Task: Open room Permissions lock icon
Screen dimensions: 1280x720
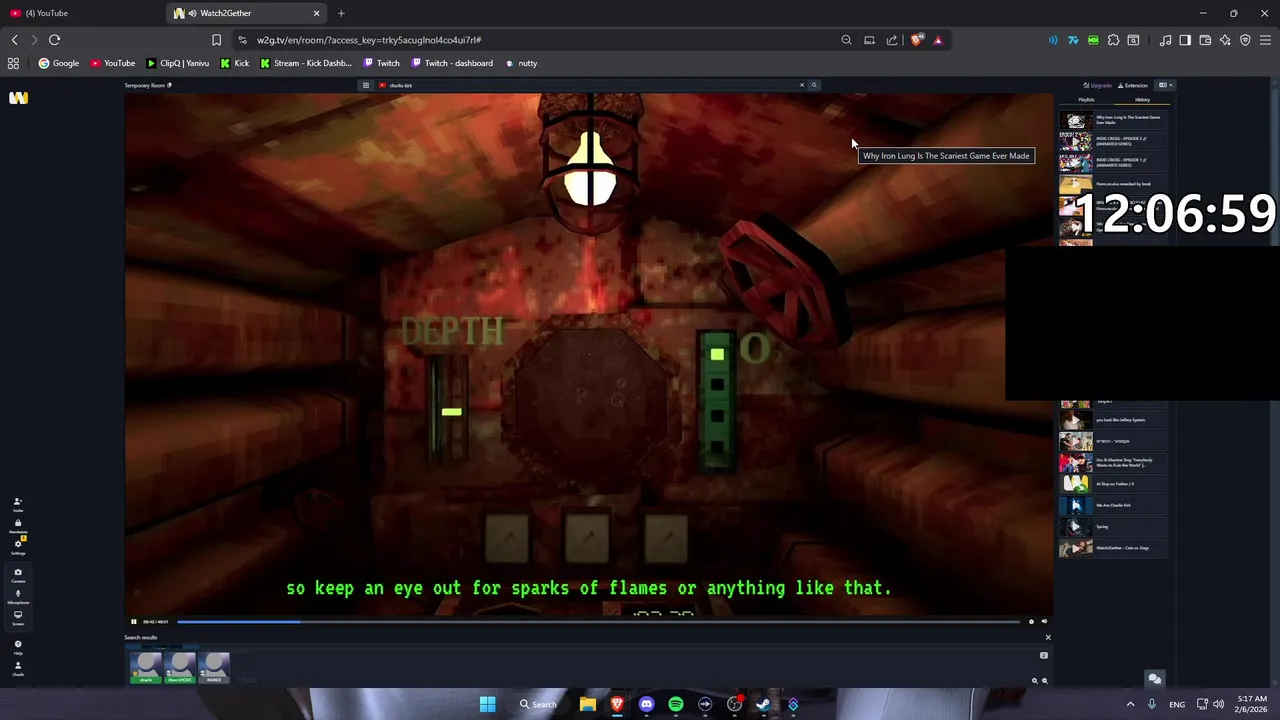Action: [x=17, y=525]
